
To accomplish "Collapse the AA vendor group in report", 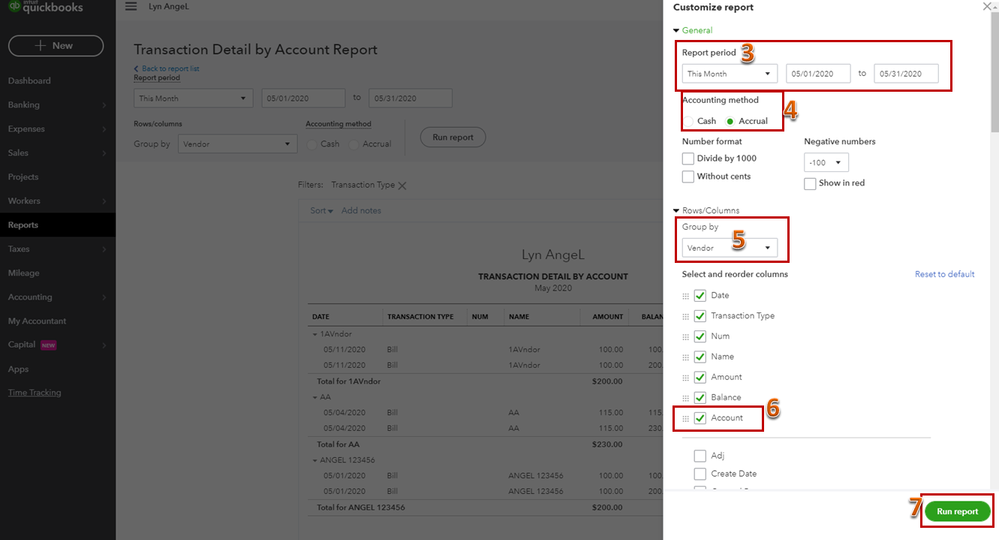I will 315,397.
